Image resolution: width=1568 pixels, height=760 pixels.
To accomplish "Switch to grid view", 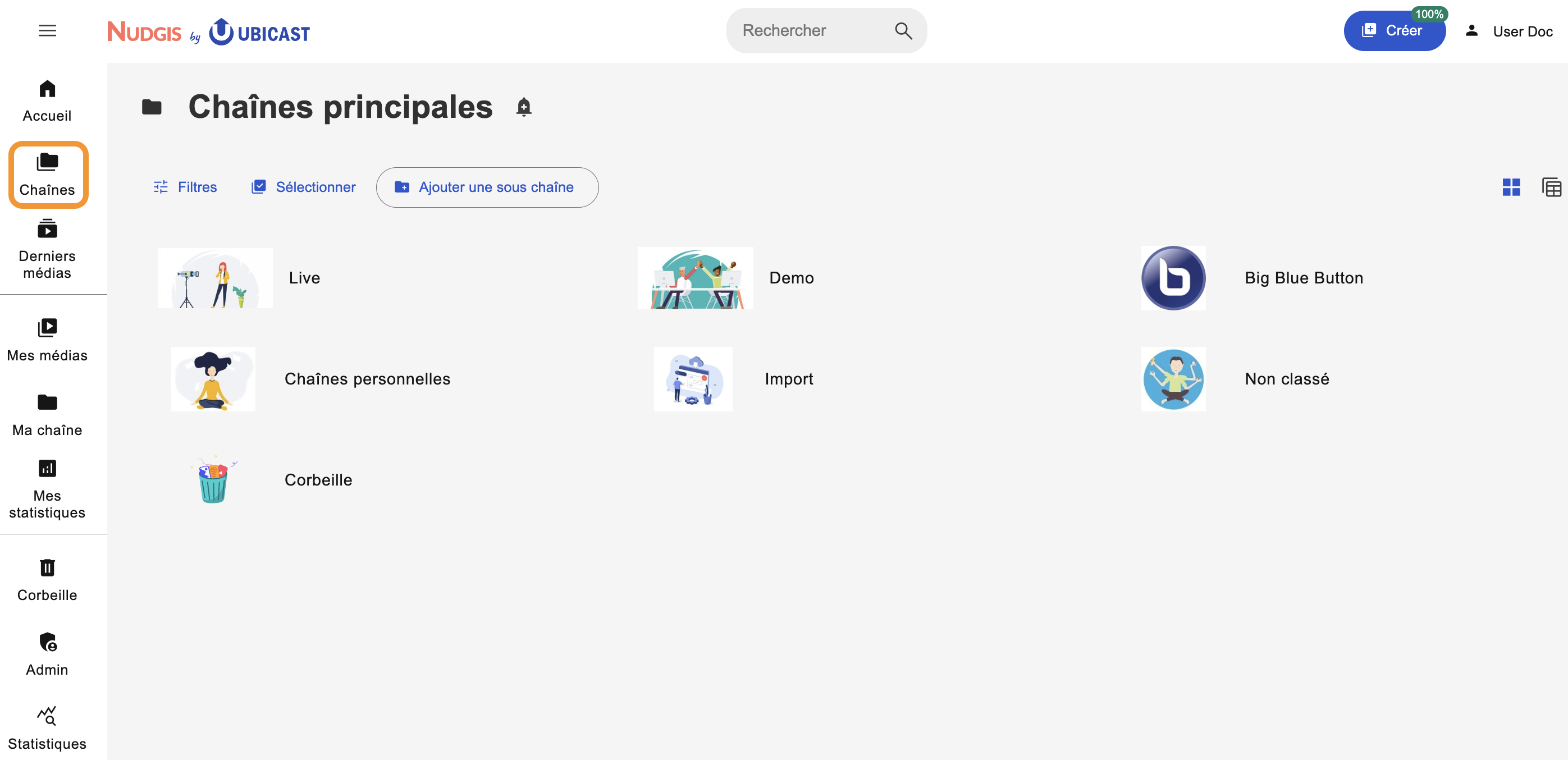I will click(x=1511, y=187).
